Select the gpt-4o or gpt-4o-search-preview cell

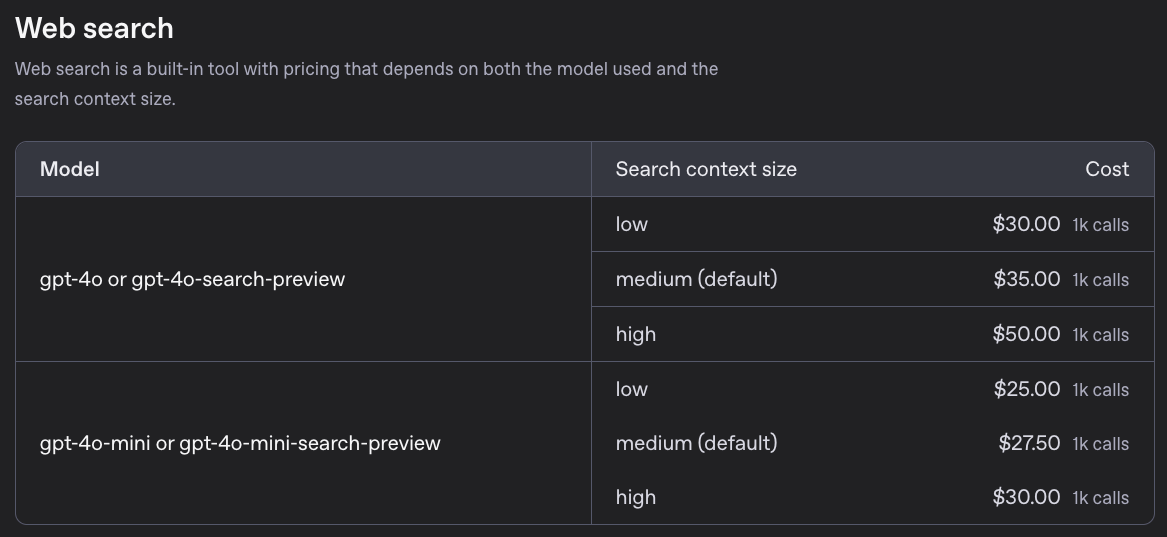coord(192,279)
